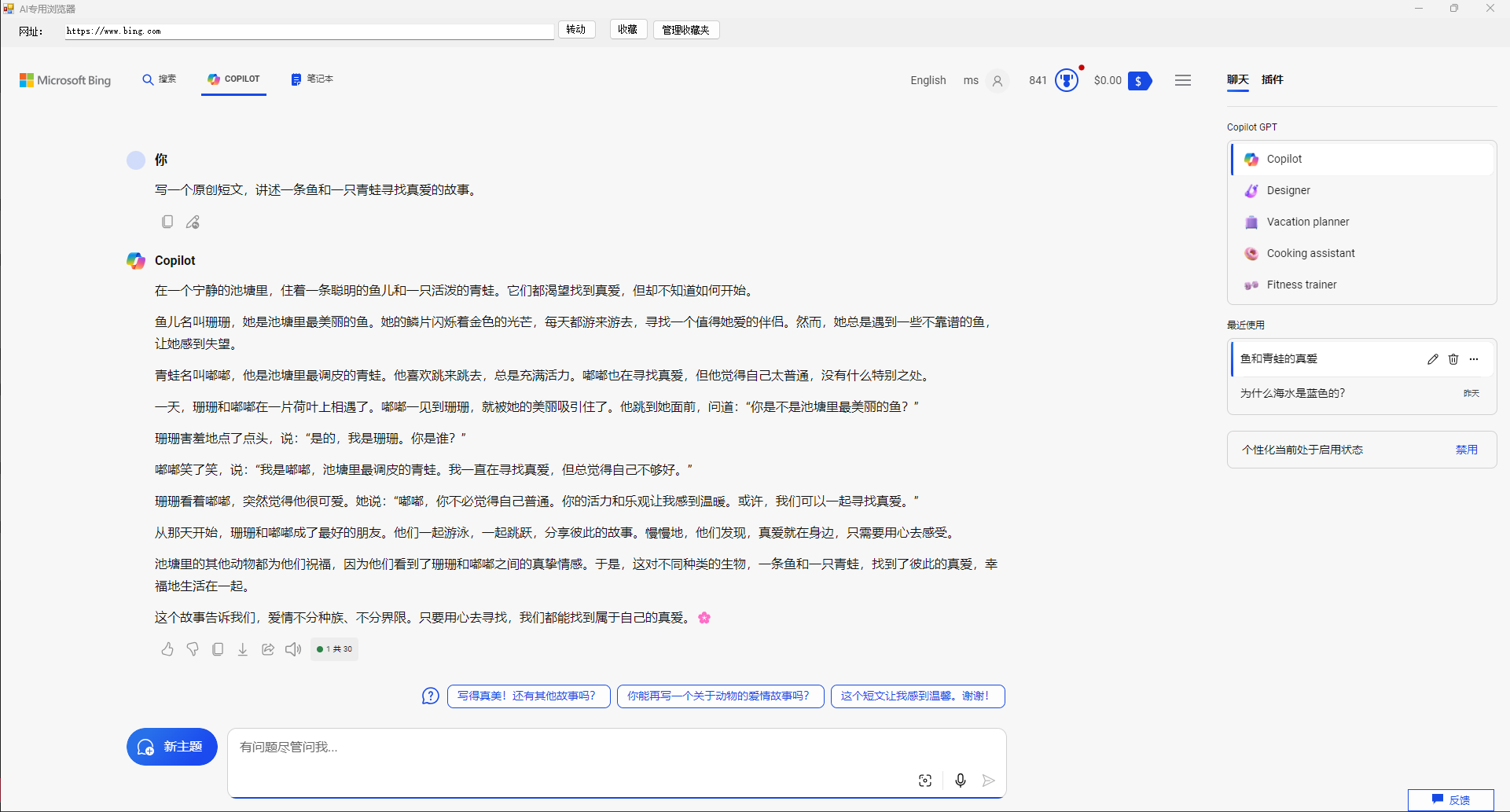The height and width of the screenshot is (812, 1510).
Task: Click 禁用 to disable personalization
Action: coord(1466,450)
